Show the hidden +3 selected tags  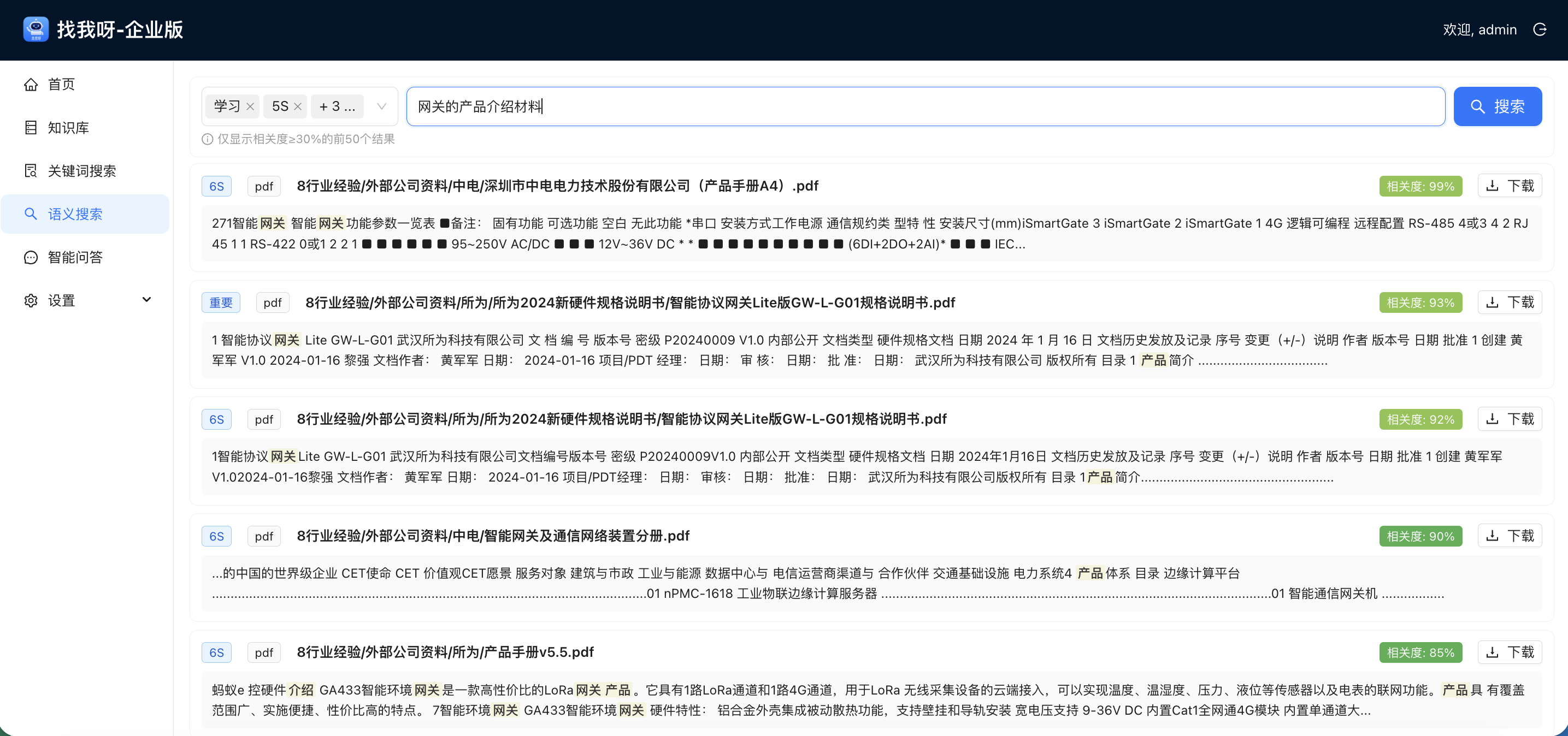(337, 106)
